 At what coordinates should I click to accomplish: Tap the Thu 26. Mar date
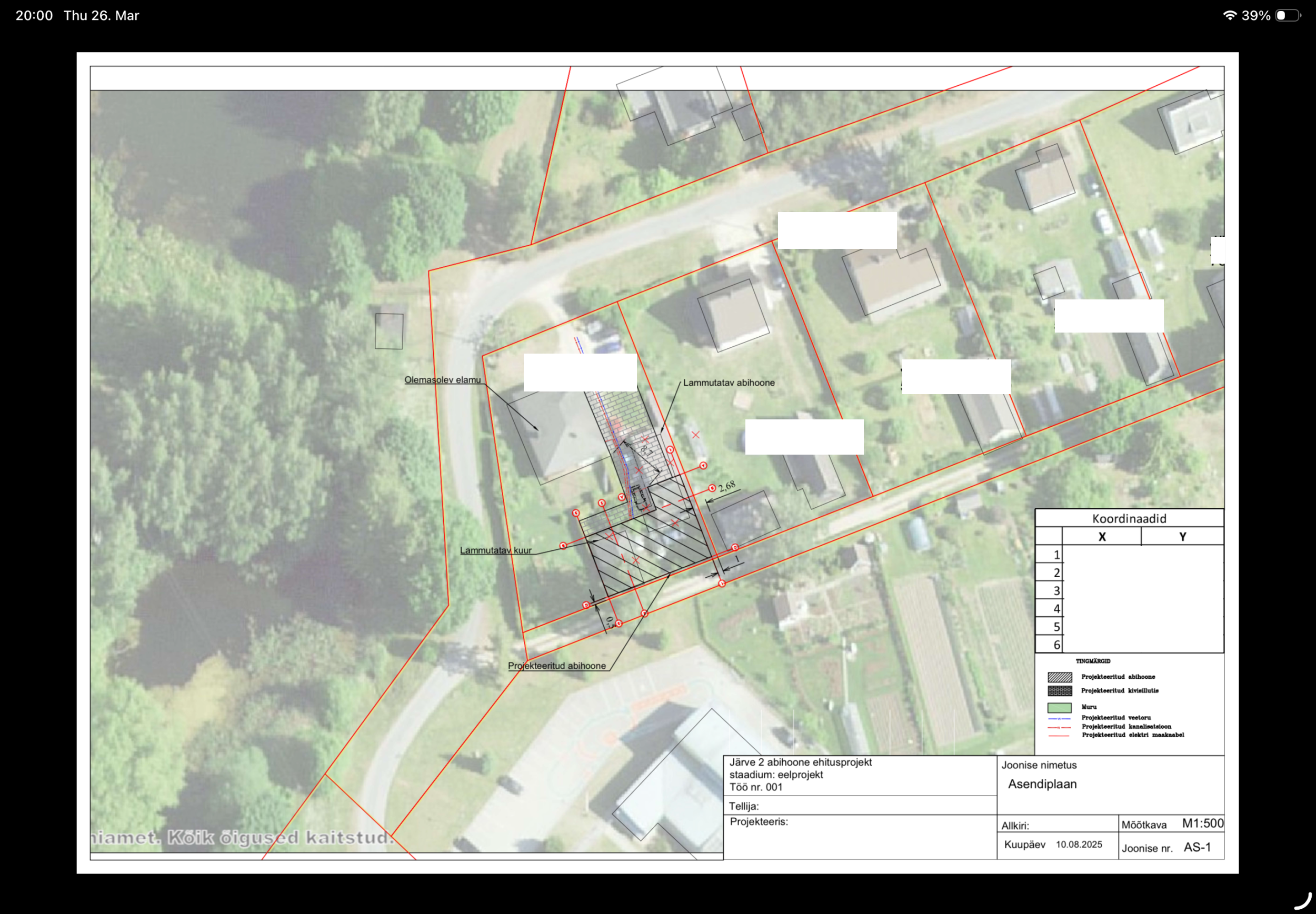point(102,15)
